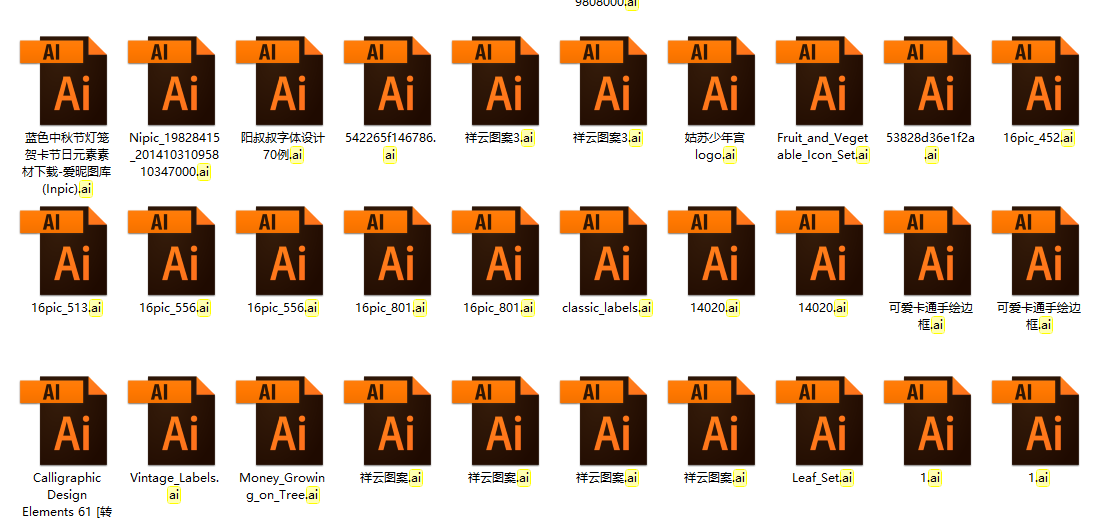Select the Nipic_19828415 AI file icon
Image resolution: width=1095 pixels, height=518 pixels.
(x=172, y=82)
